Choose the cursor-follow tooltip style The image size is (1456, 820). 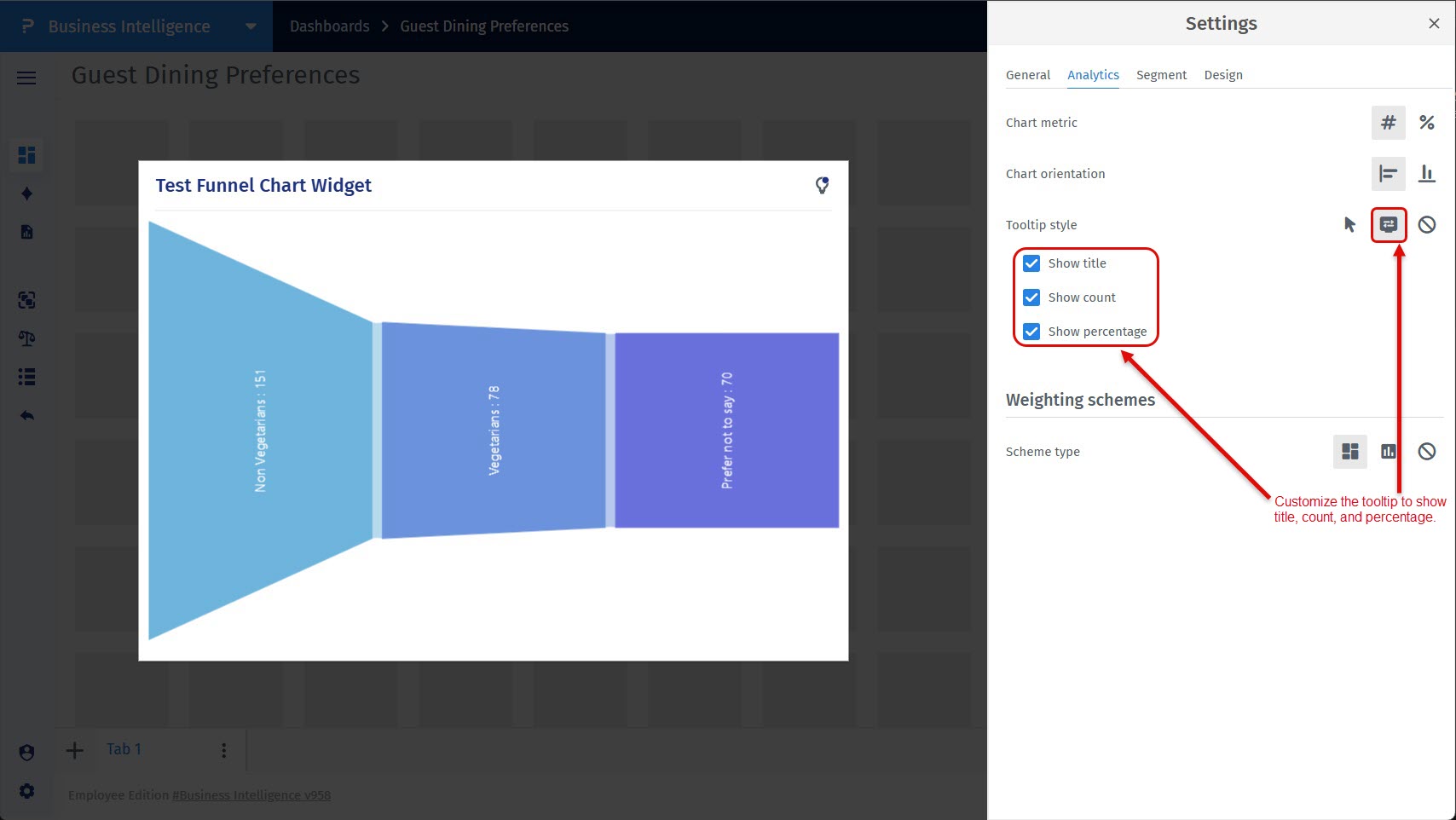pyautogui.click(x=1349, y=225)
